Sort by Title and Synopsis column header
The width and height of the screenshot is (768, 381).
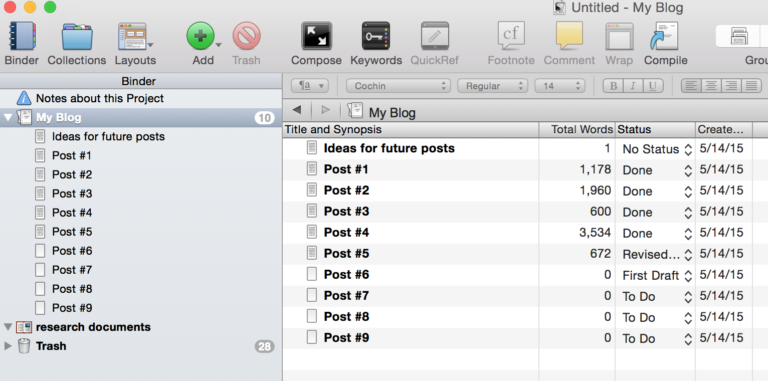point(410,130)
